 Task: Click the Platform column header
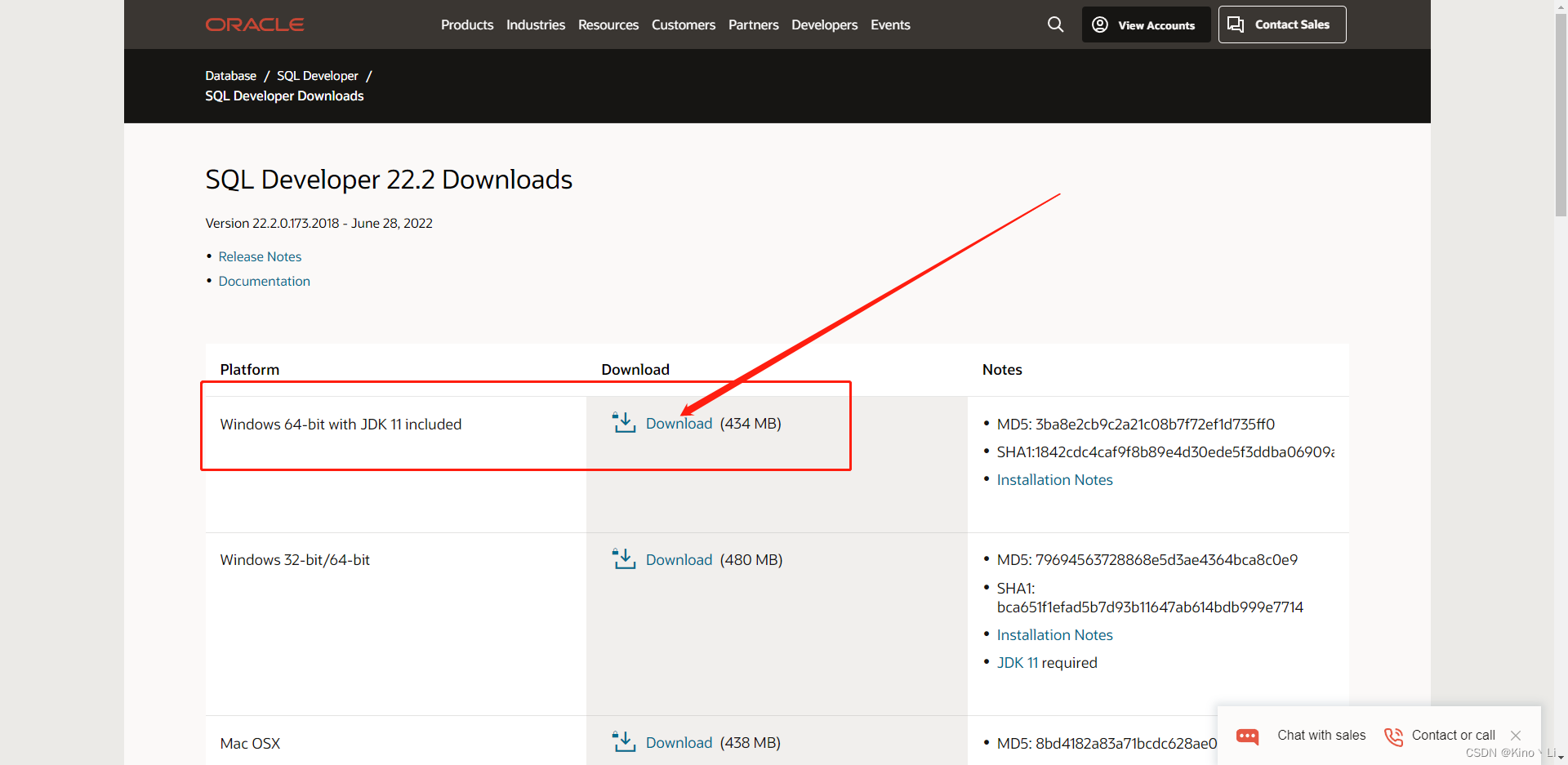[x=250, y=370]
